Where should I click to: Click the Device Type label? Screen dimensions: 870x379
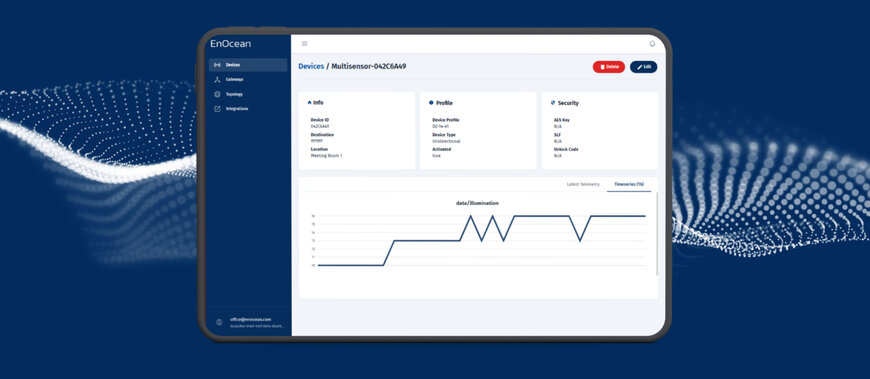point(445,135)
